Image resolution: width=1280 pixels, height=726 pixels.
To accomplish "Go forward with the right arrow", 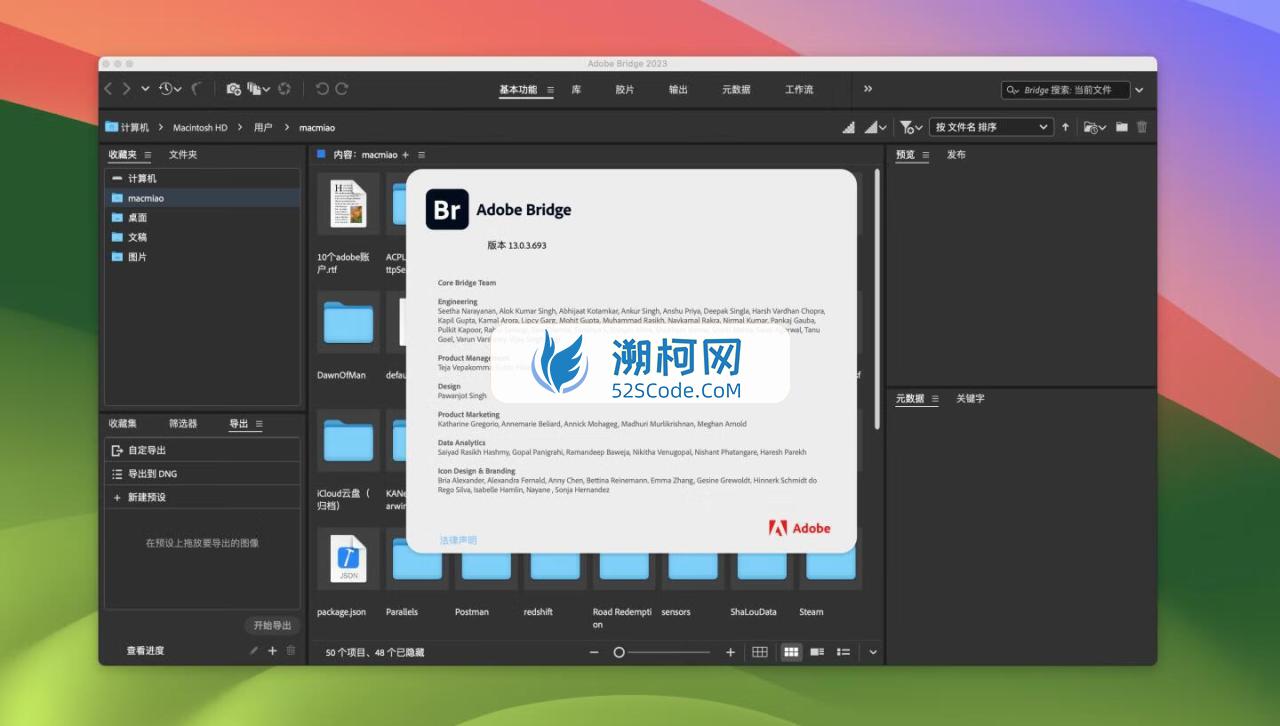I will [x=127, y=89].
